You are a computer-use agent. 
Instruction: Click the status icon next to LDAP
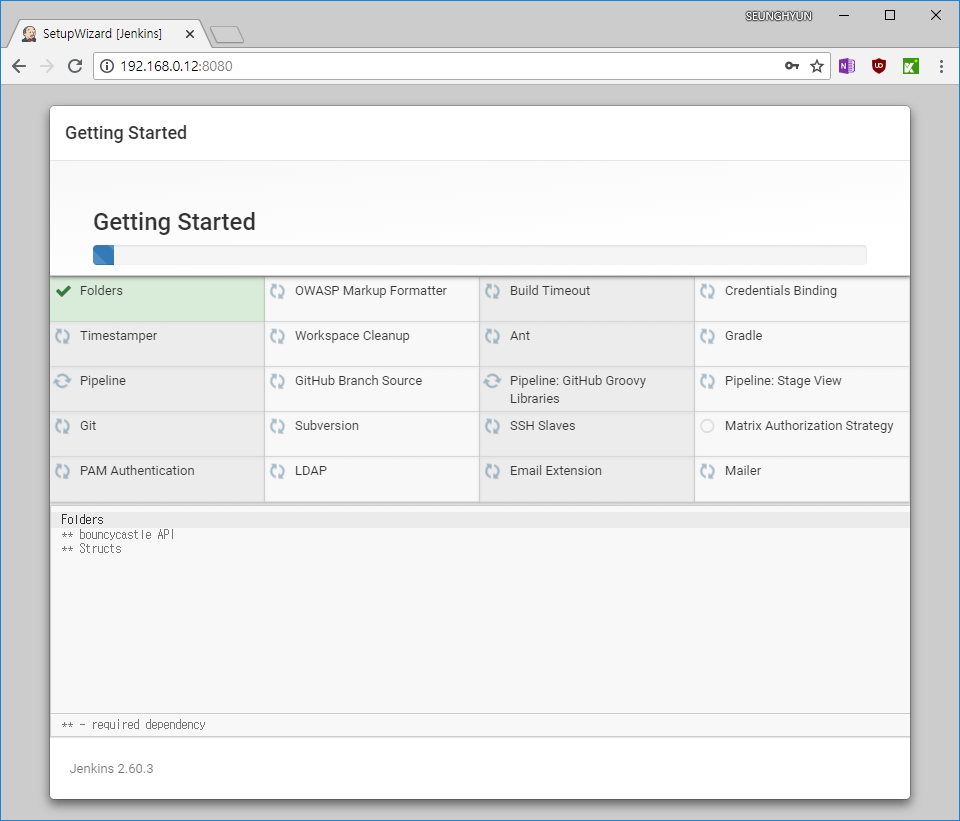(278, 471)
